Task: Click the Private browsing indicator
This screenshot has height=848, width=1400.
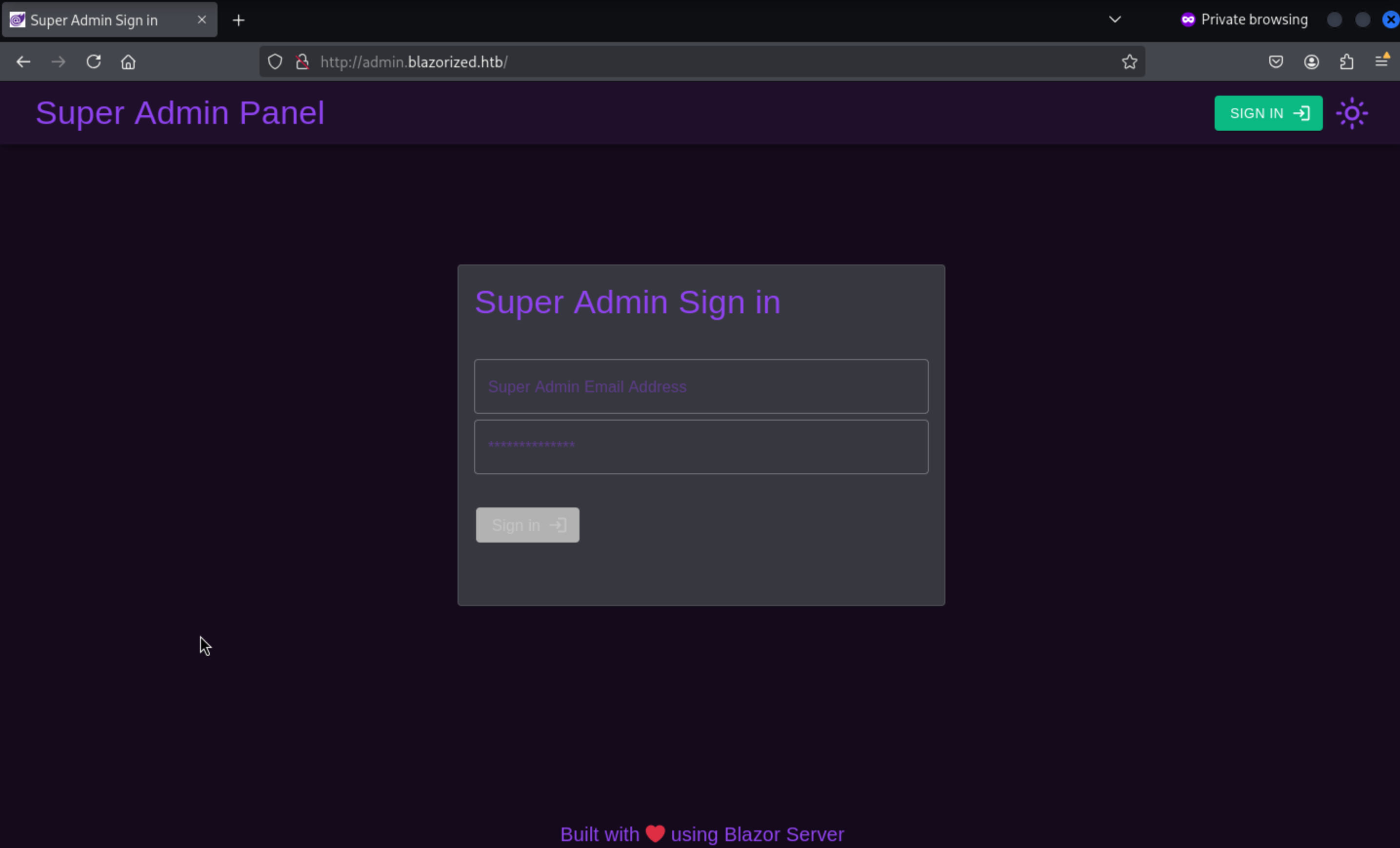Action: point(1244,20)
